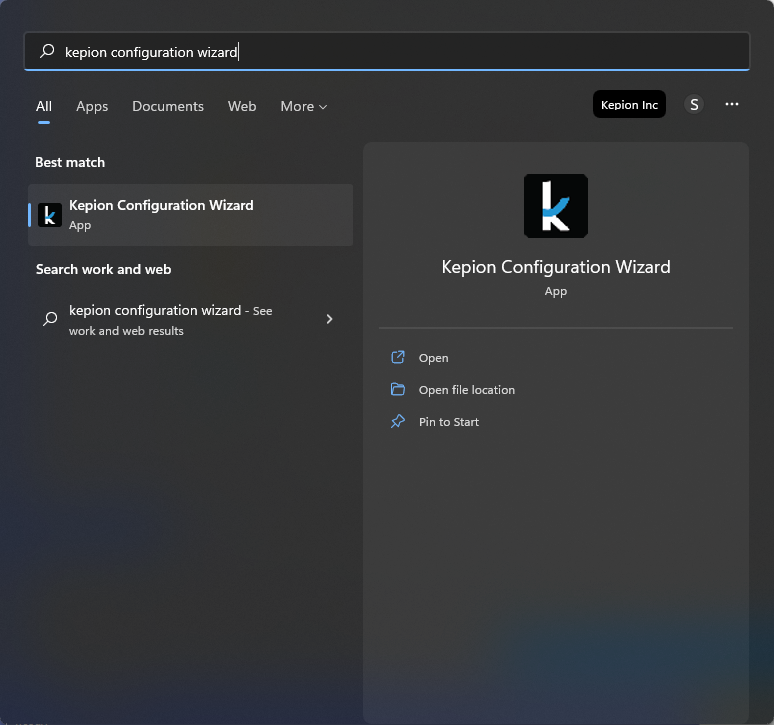The width and height of the screenshot is (774, 725).
Task: Open the three-dot options menu
Action: pyautogui.click(x=732, y=104)
